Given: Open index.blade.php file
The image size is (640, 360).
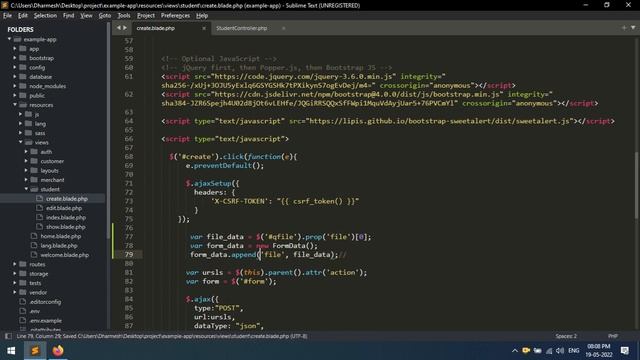Looking at the screenshot, I should coord(66,218).
